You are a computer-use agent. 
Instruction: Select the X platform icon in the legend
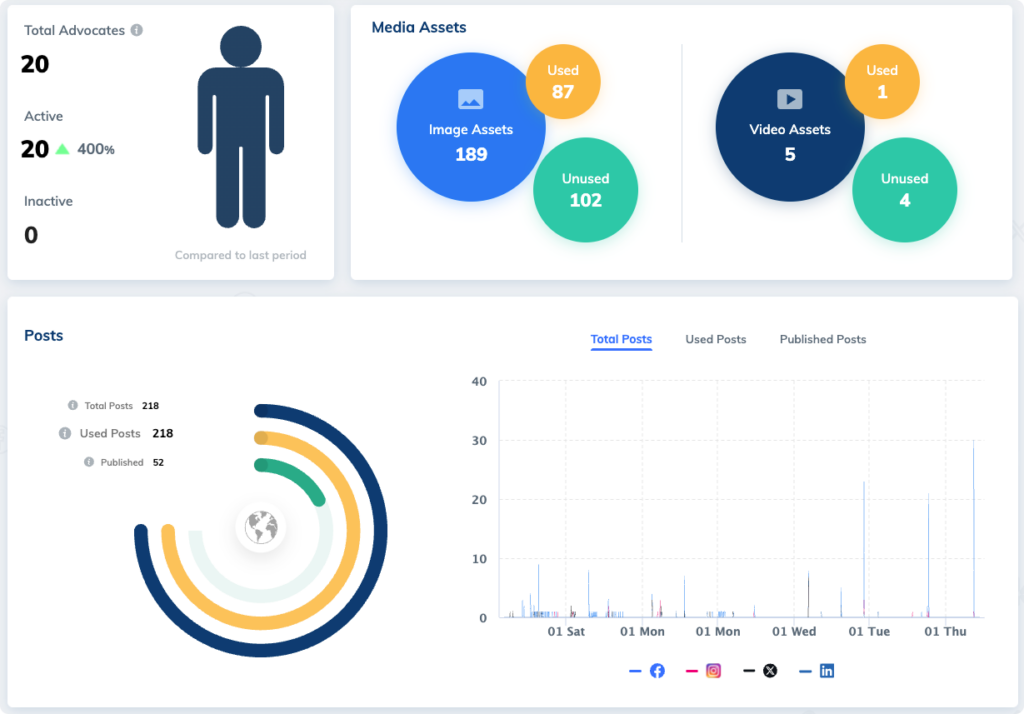[769, 670]
